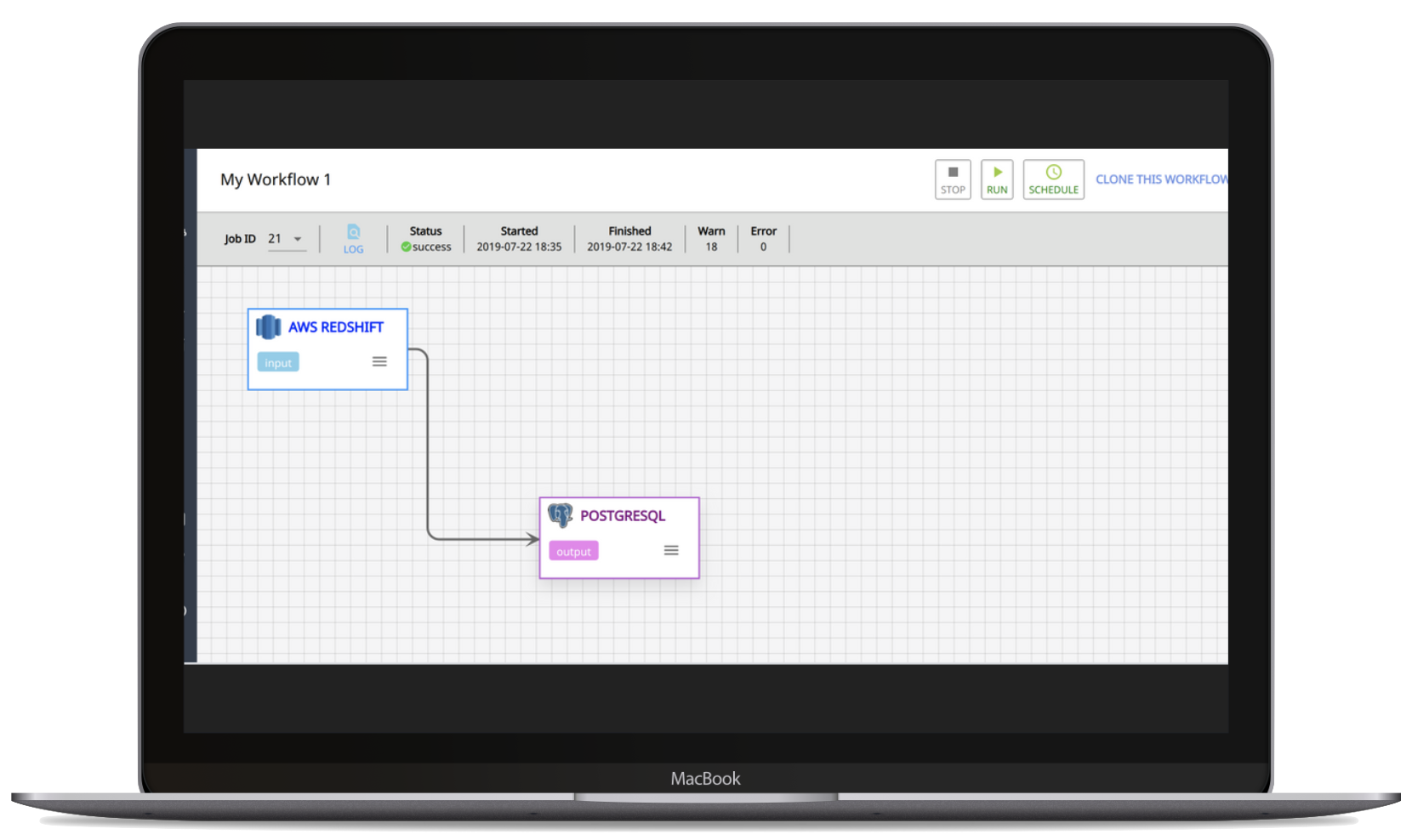The image size is (1412, 840).
Task: Click the Error count of 0
Action: pos(763,247)
